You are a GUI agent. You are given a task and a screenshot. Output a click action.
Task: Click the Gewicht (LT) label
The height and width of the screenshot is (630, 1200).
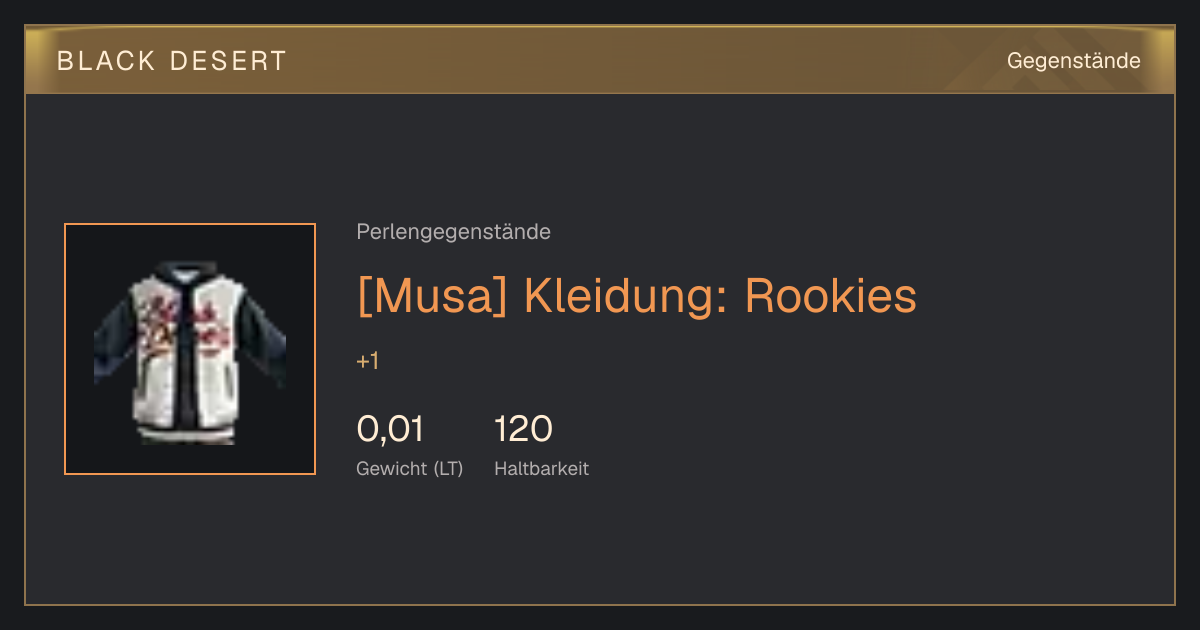coord(409,469)
